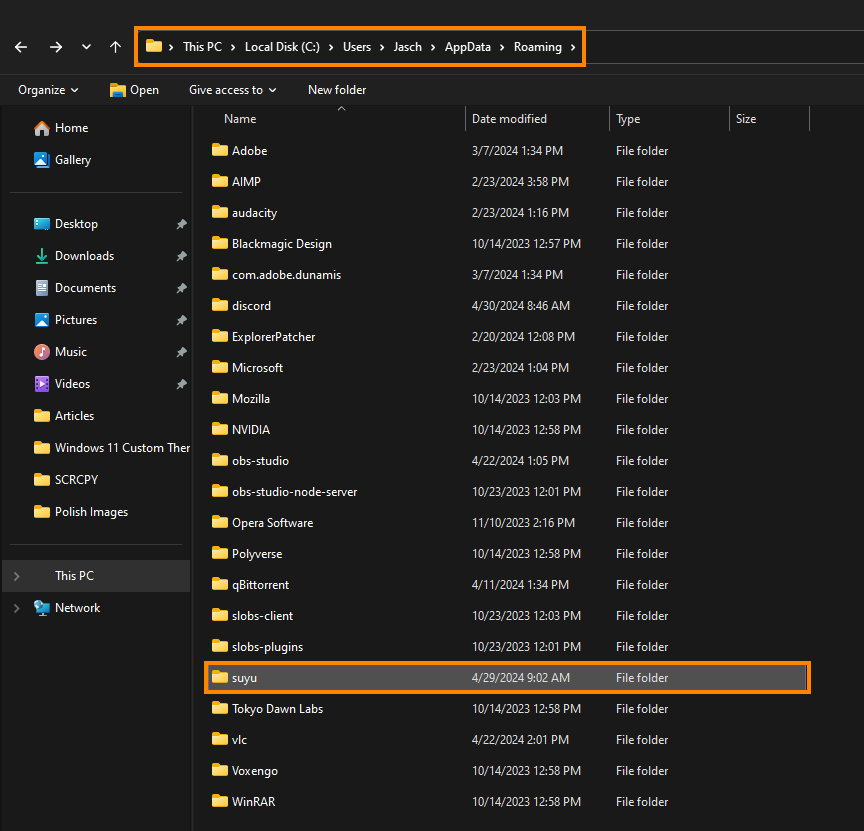This screenshot has height=831, width=864.
Task: Open recent locations dropdown chevron
Action: [86, 47]
